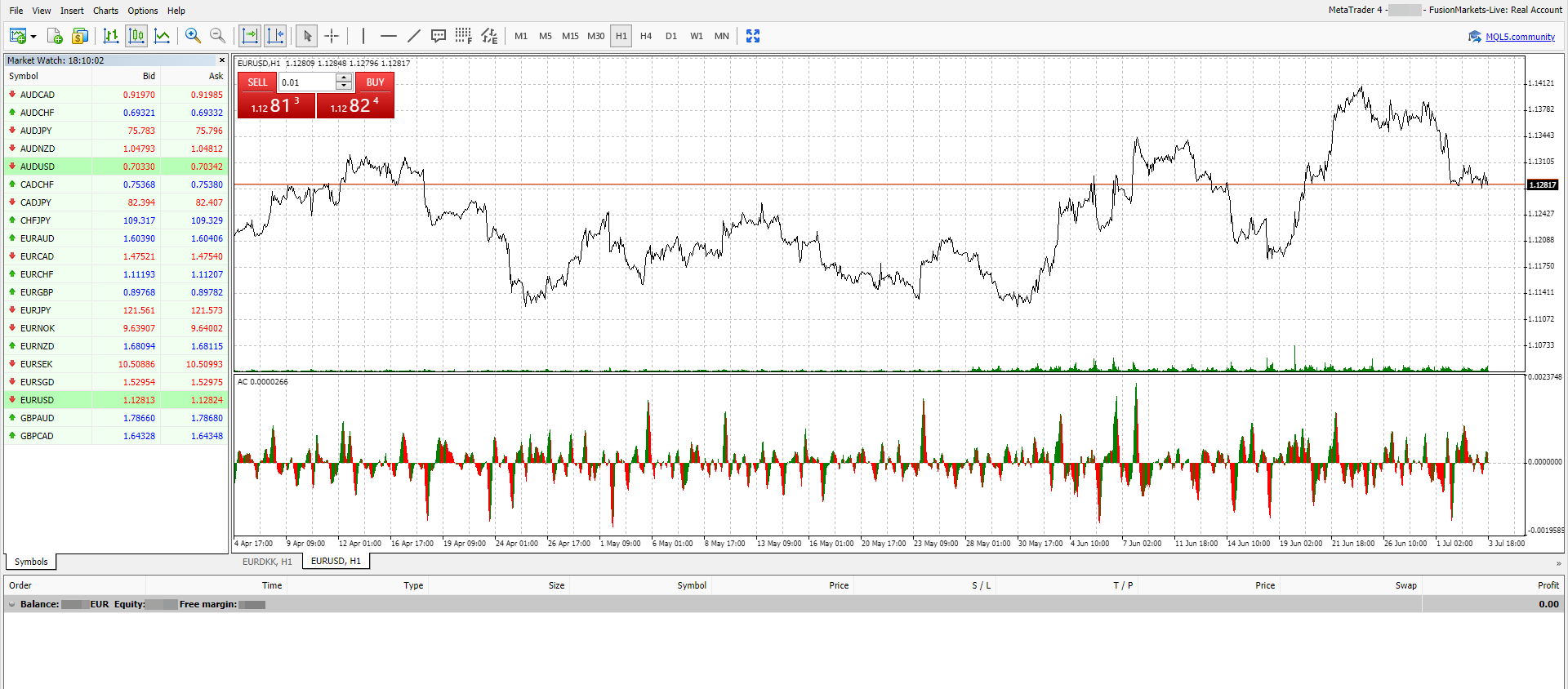Toggle the chart shift button

[x=276, y=36]
